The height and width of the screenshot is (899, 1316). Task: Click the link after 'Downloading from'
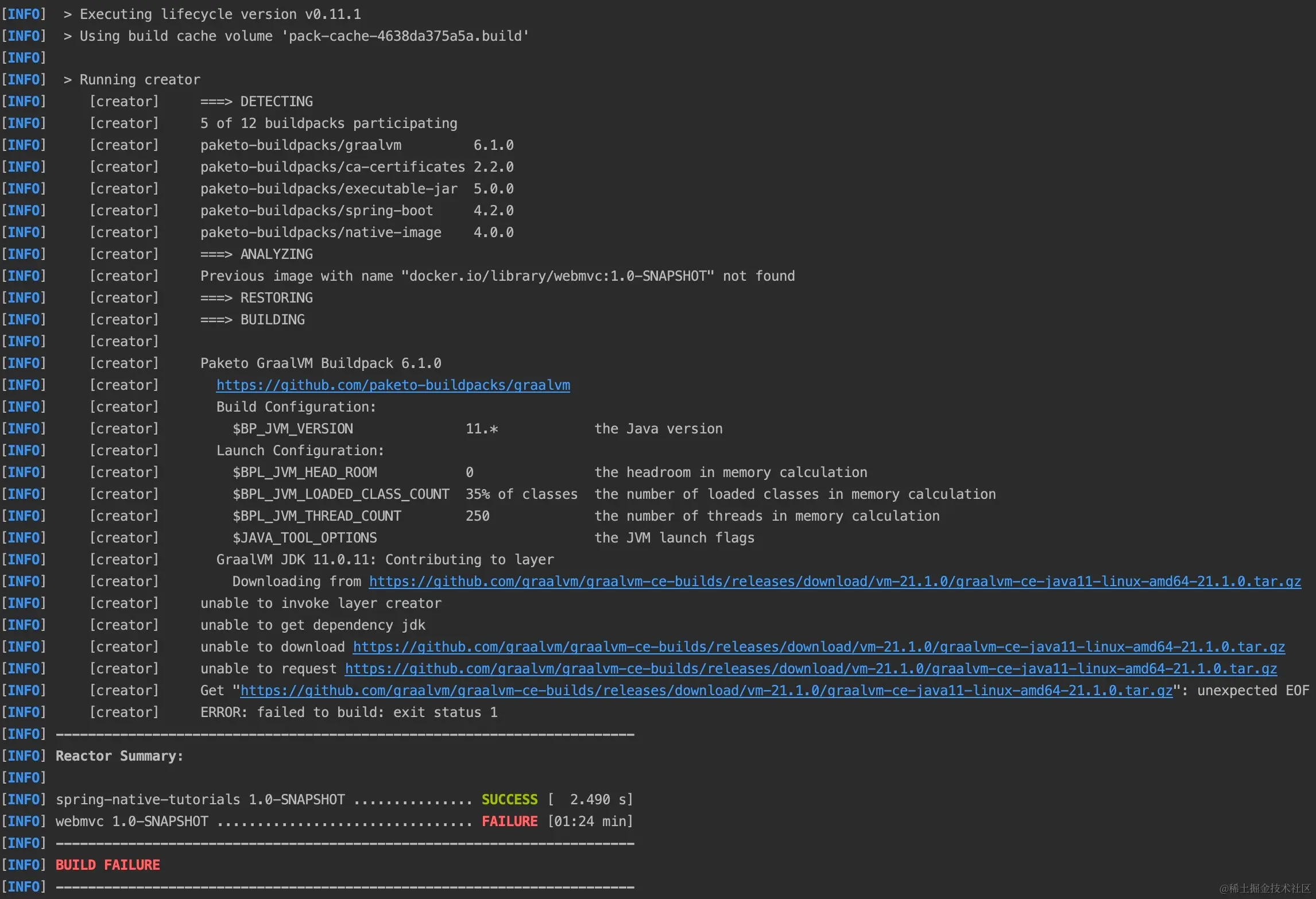834,582
